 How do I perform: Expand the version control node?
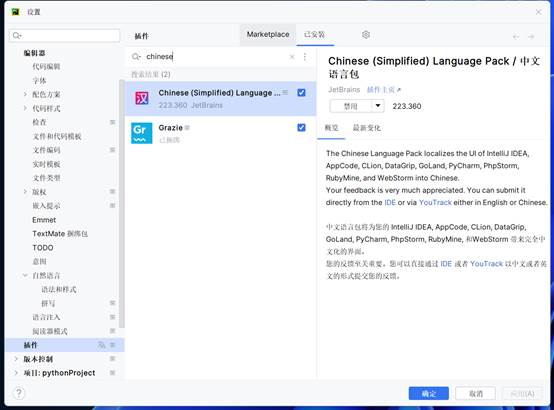pyautogui.click(x=16, y=359)
